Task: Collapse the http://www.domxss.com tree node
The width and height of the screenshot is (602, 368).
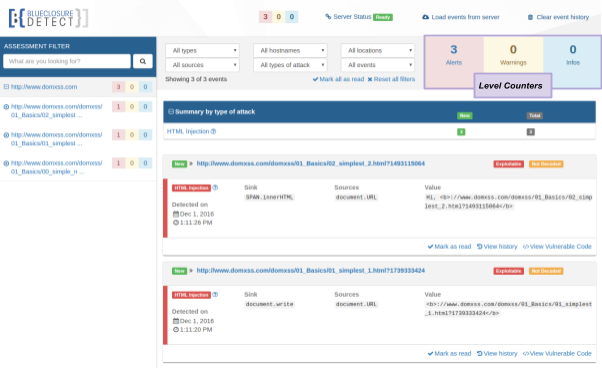Action: point(6,87)
